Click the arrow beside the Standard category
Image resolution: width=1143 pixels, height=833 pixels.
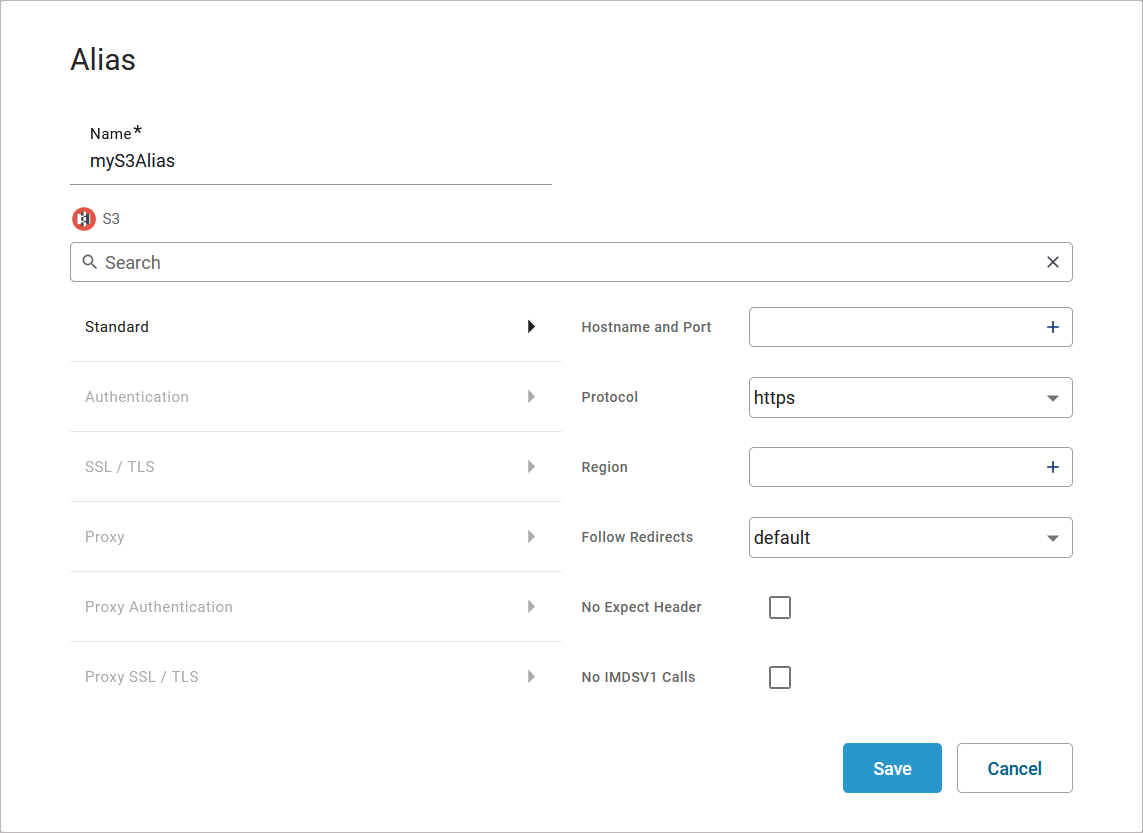click(531, 327)
